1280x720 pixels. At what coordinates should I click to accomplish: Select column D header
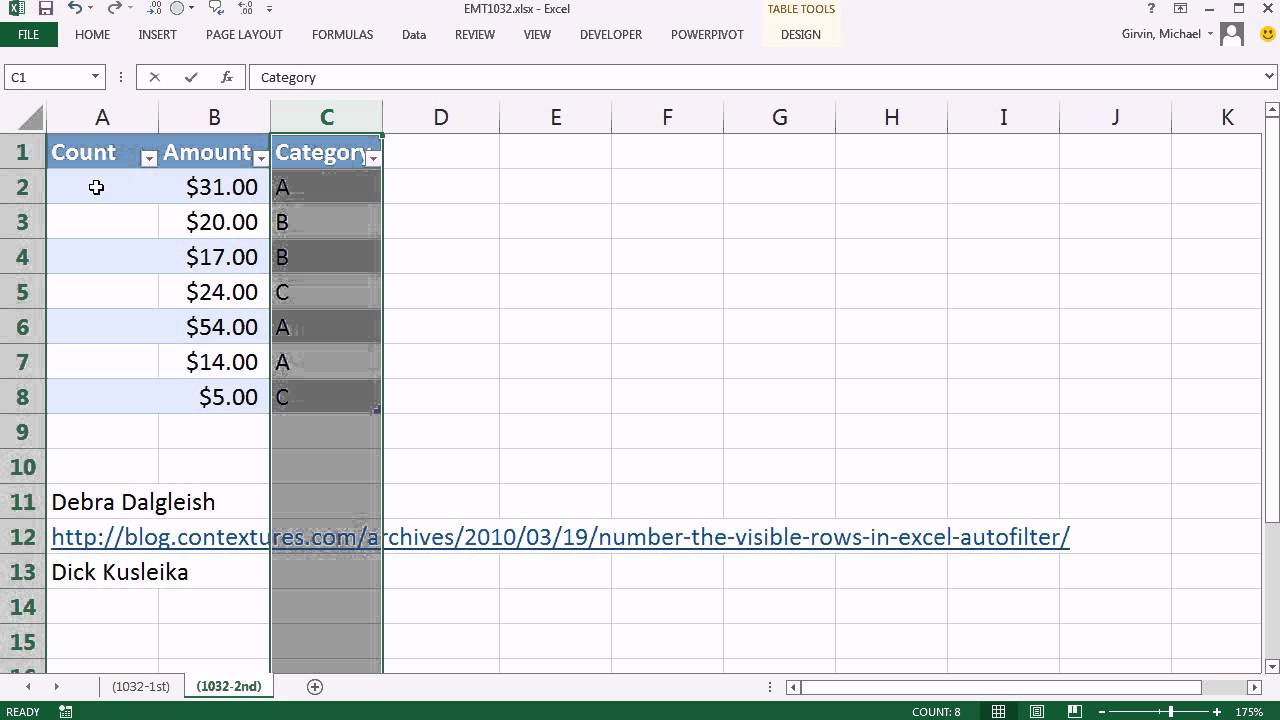440,117
